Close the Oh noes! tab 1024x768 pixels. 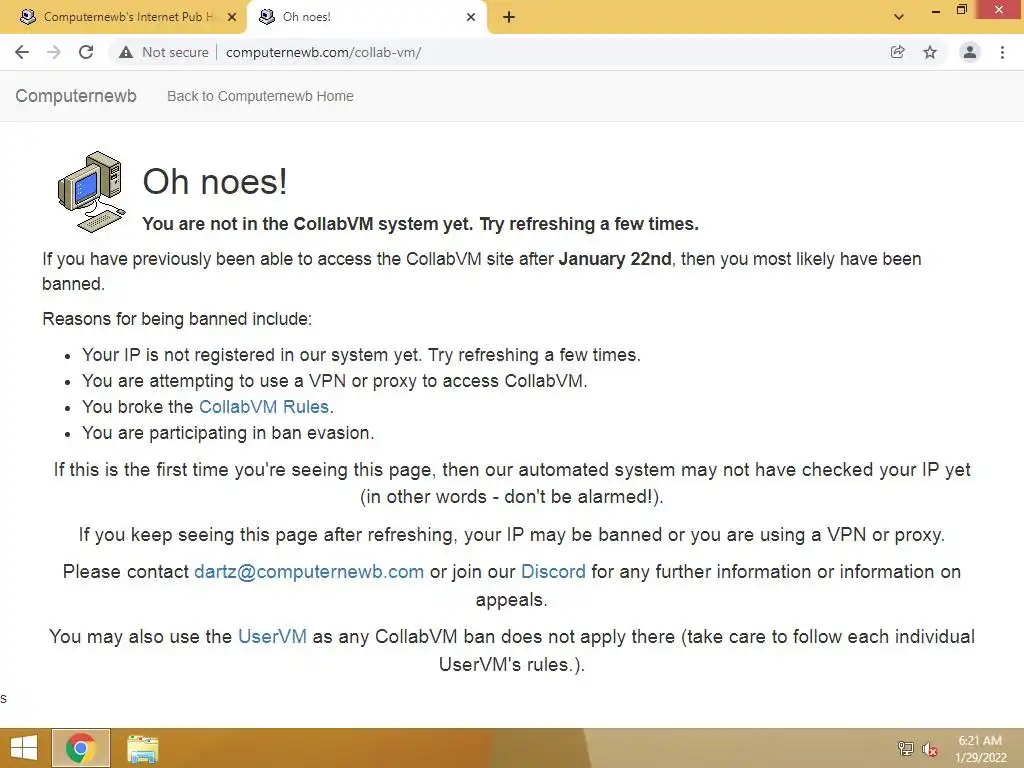[471, 17]
